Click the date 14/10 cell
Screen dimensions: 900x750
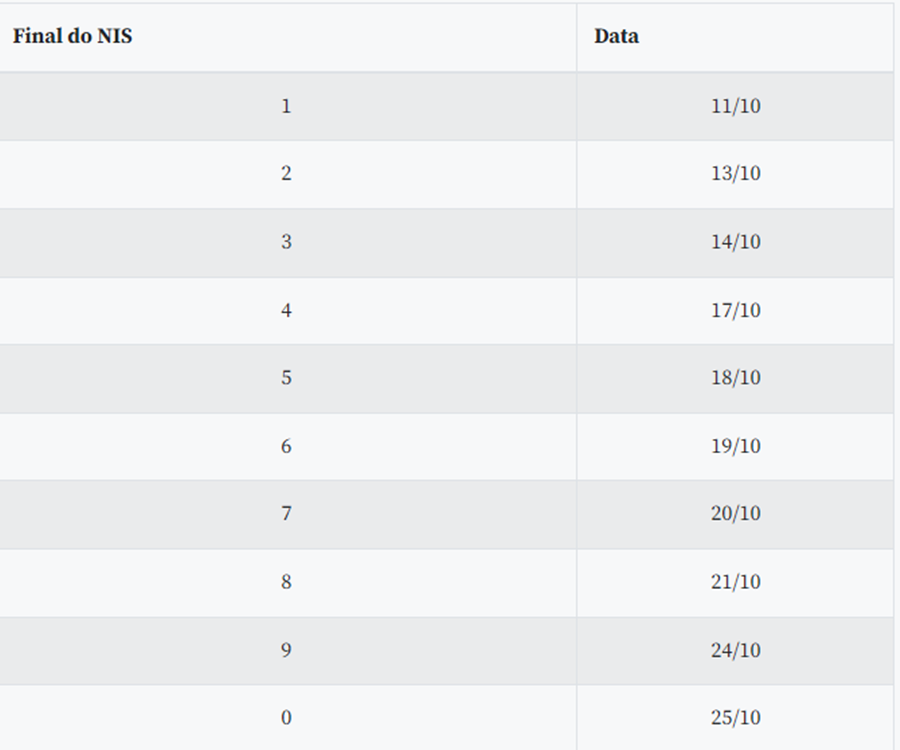coord(735,242)
